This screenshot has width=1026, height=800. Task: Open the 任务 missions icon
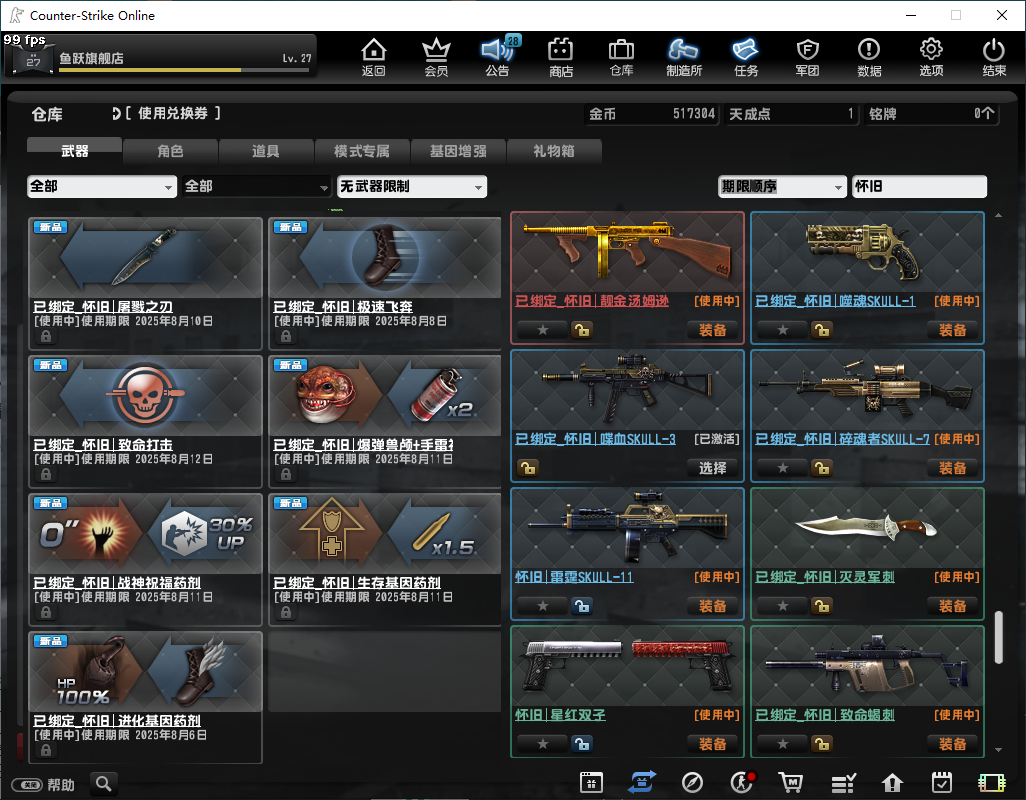click(x=746, y=57)
